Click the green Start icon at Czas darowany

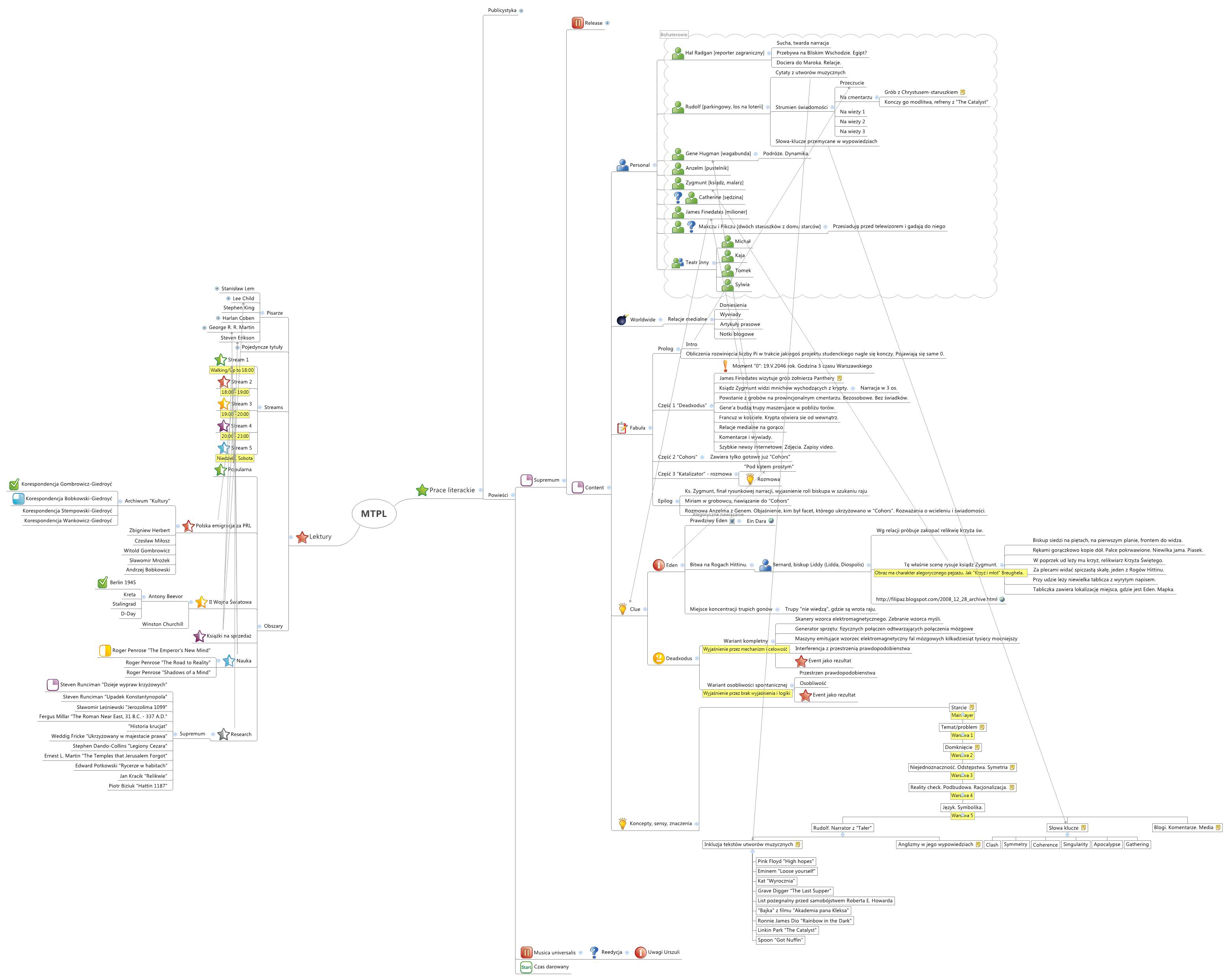pos(526,967)
